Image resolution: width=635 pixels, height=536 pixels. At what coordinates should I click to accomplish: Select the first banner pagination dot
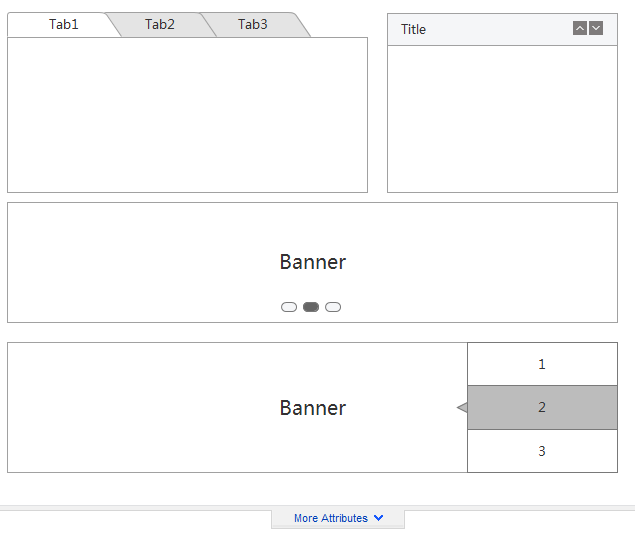click(x=289, y=307)
